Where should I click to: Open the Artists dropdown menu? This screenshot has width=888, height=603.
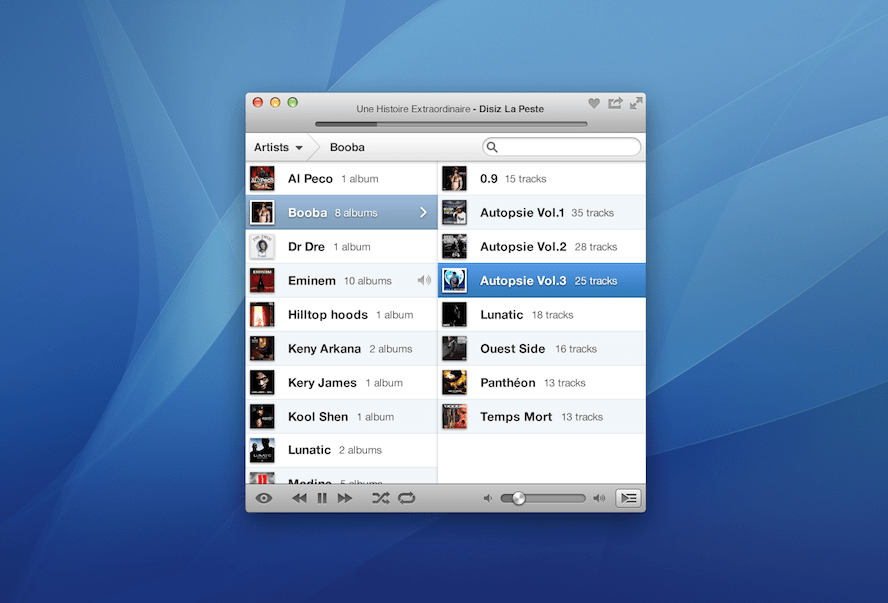coord(278,147)
